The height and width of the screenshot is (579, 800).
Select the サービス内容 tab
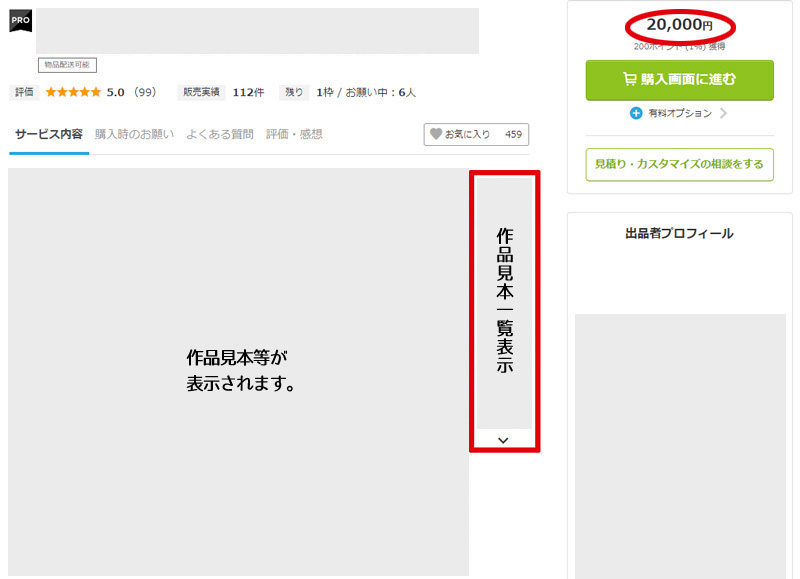49,134
